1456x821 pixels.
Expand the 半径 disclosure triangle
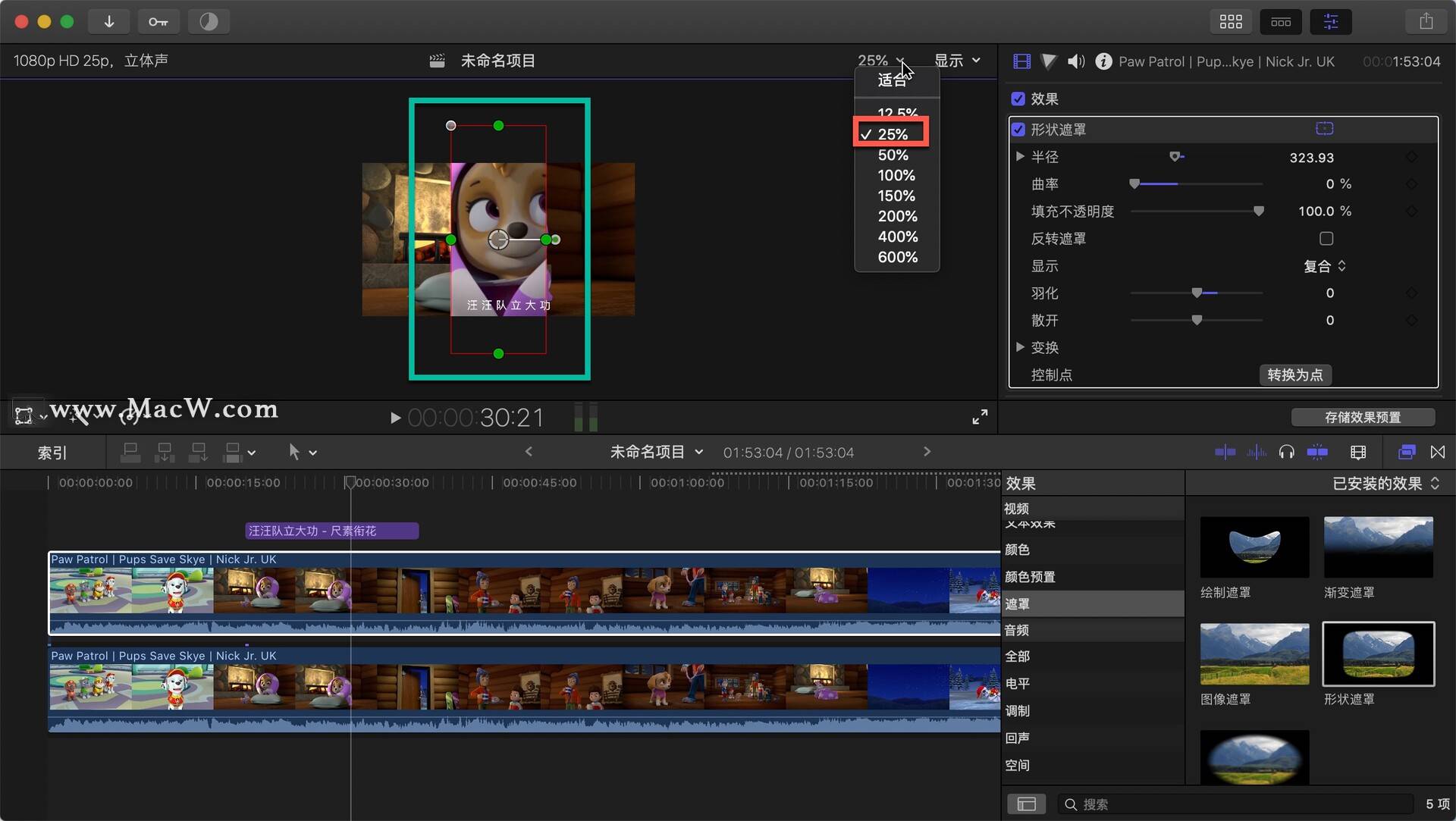[1020, 157]
